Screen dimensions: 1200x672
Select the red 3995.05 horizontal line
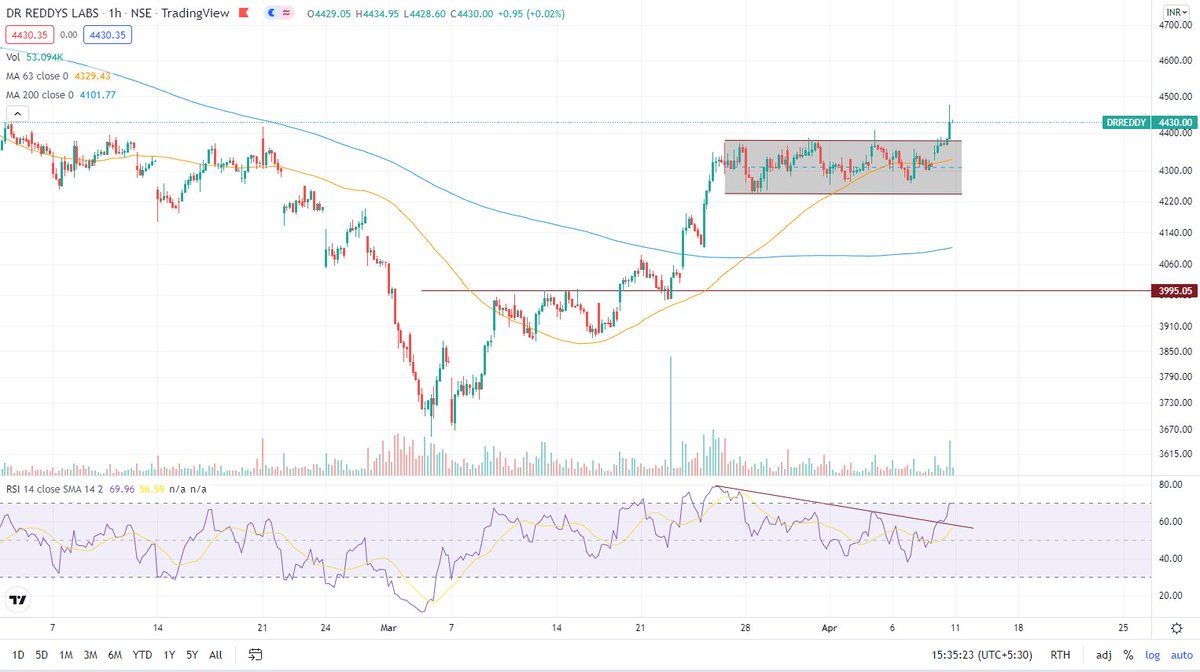coord(786,291)
